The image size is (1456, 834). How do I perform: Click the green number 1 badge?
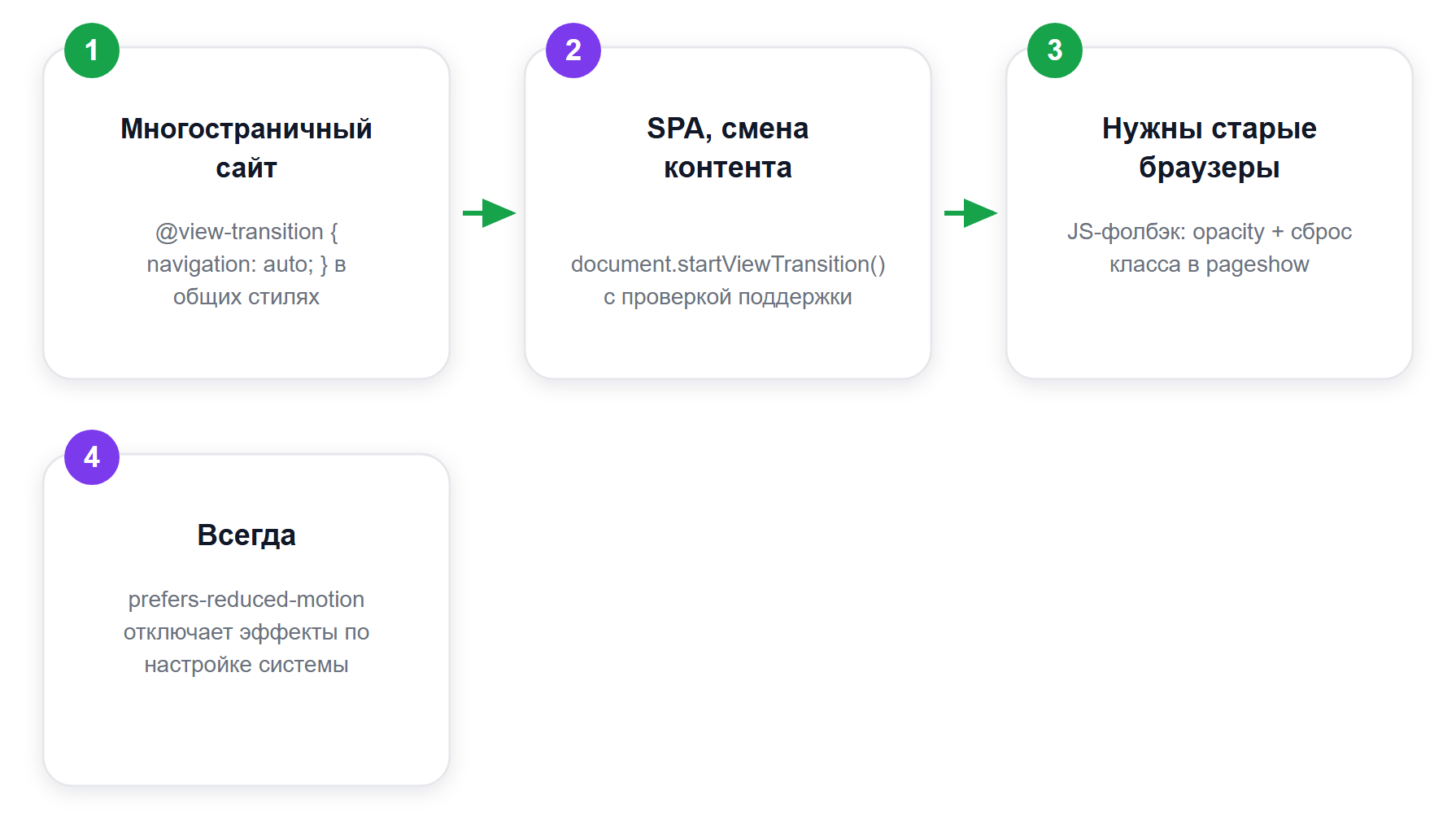tap(92, 50)
